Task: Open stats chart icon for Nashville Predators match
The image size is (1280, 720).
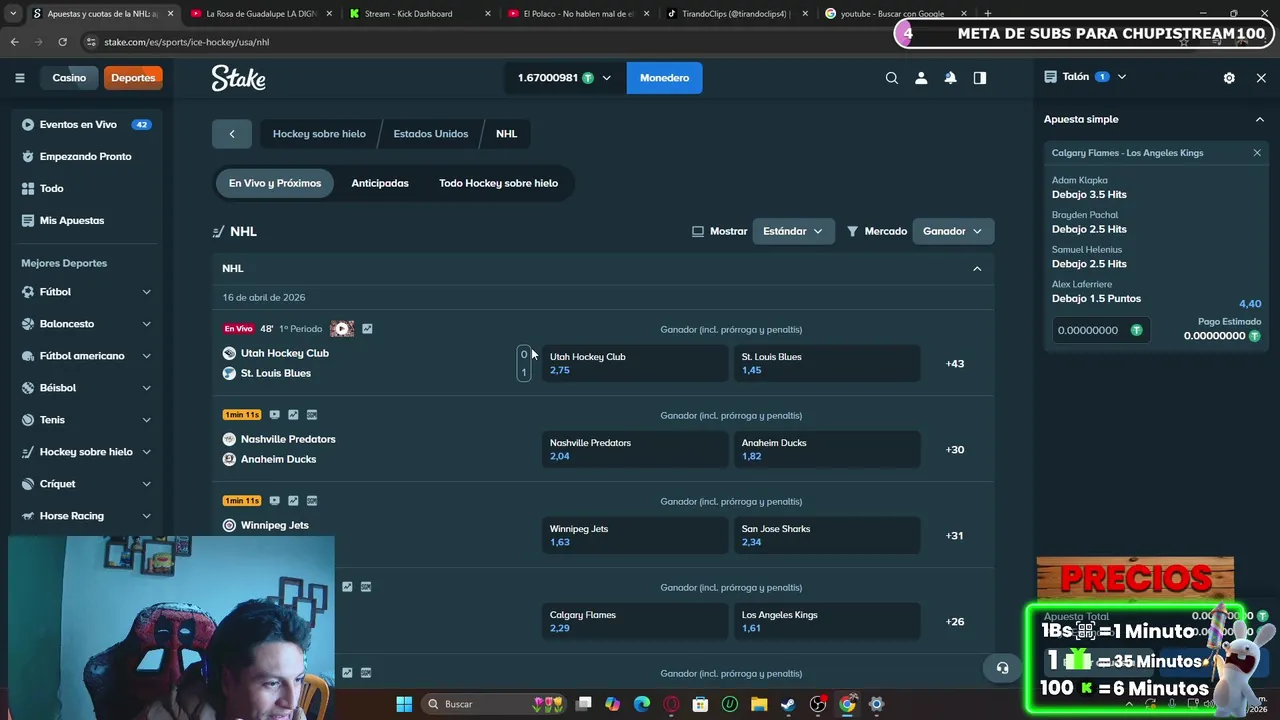Action: click(x=293, y=415)
